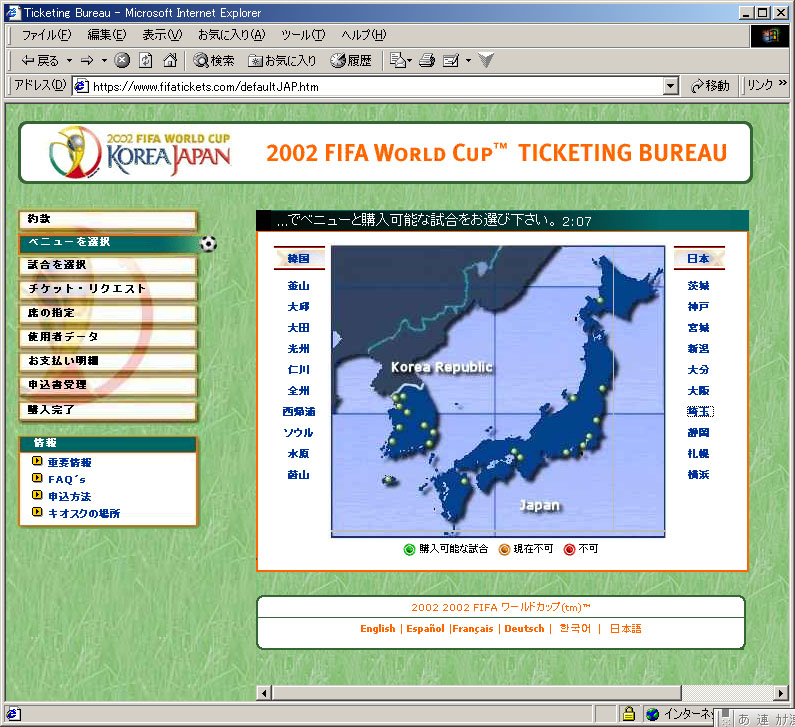The height and width of the screenshot is (727, 795).
Task: Choose the 釜山 venue in Korea list
Action: [299, 286]
